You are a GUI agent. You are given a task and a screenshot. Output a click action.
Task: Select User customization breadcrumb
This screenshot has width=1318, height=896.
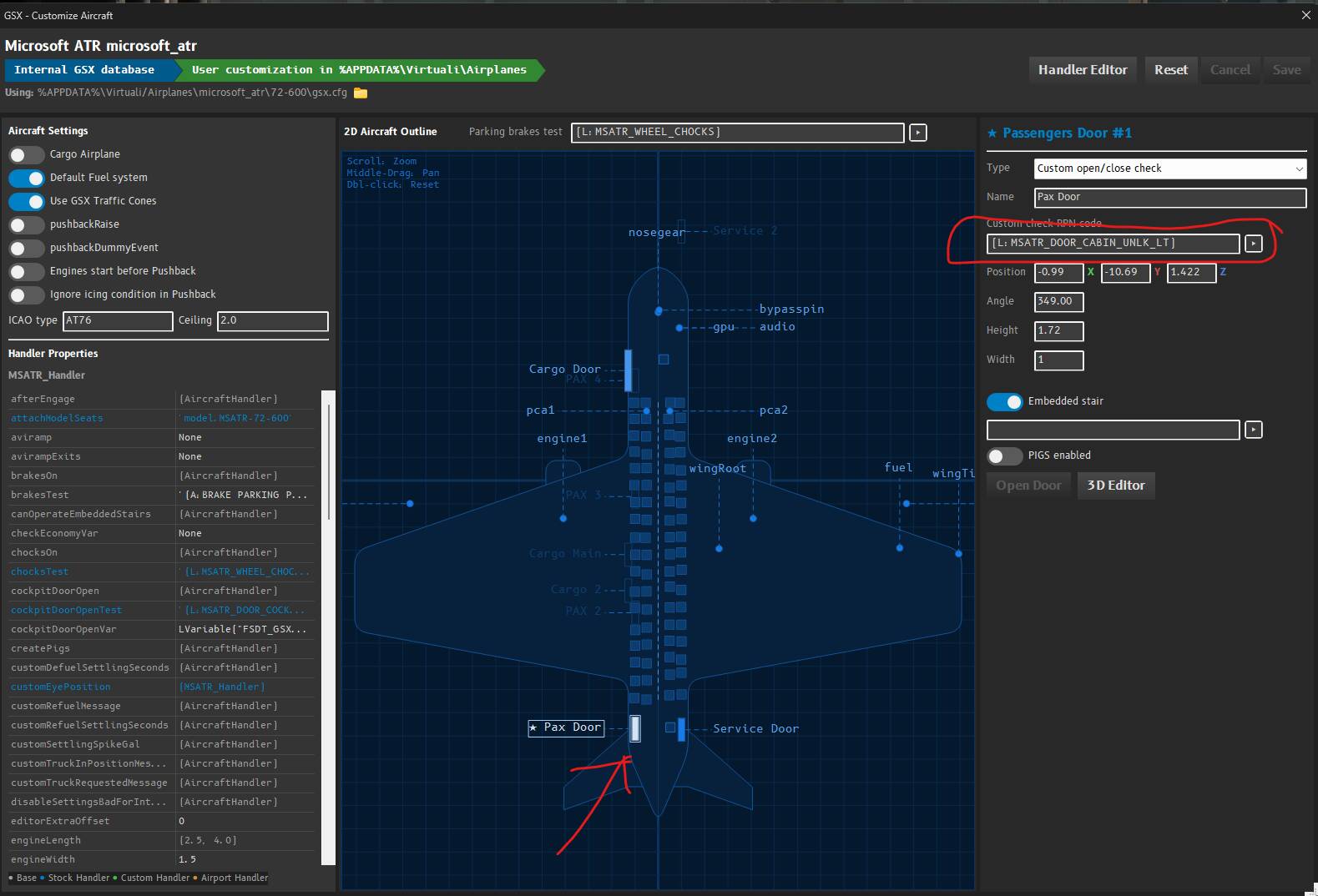pyautogui.click(x=359, y=70)
